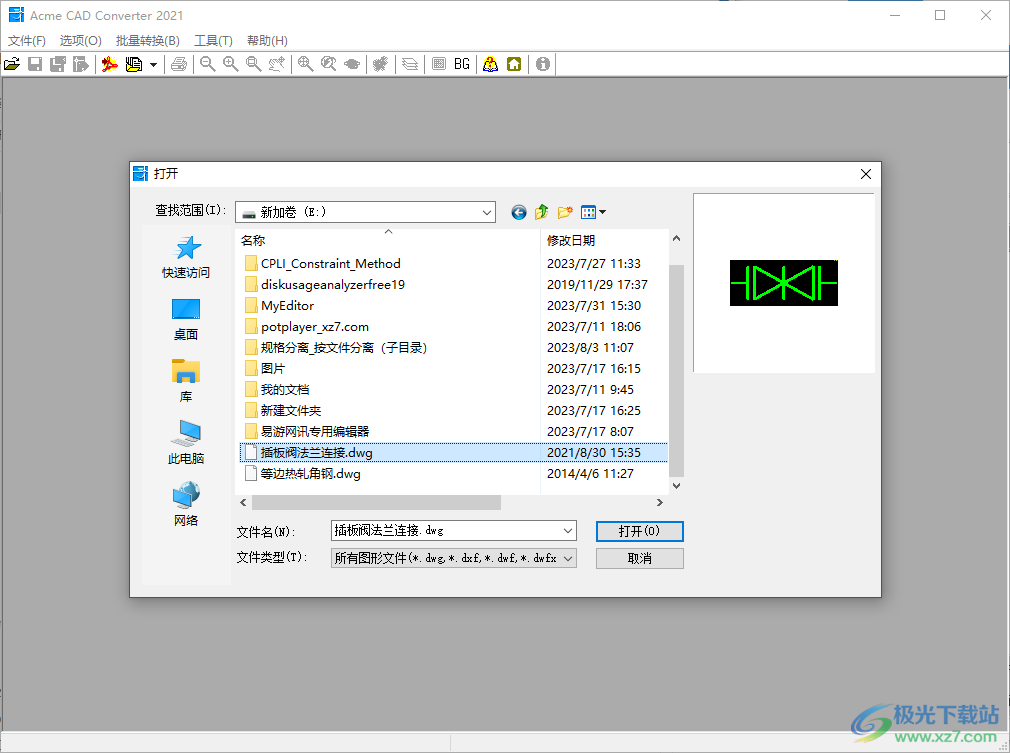Select the file 插板阀法兰连接.dwg

click(x=453, y=453)
